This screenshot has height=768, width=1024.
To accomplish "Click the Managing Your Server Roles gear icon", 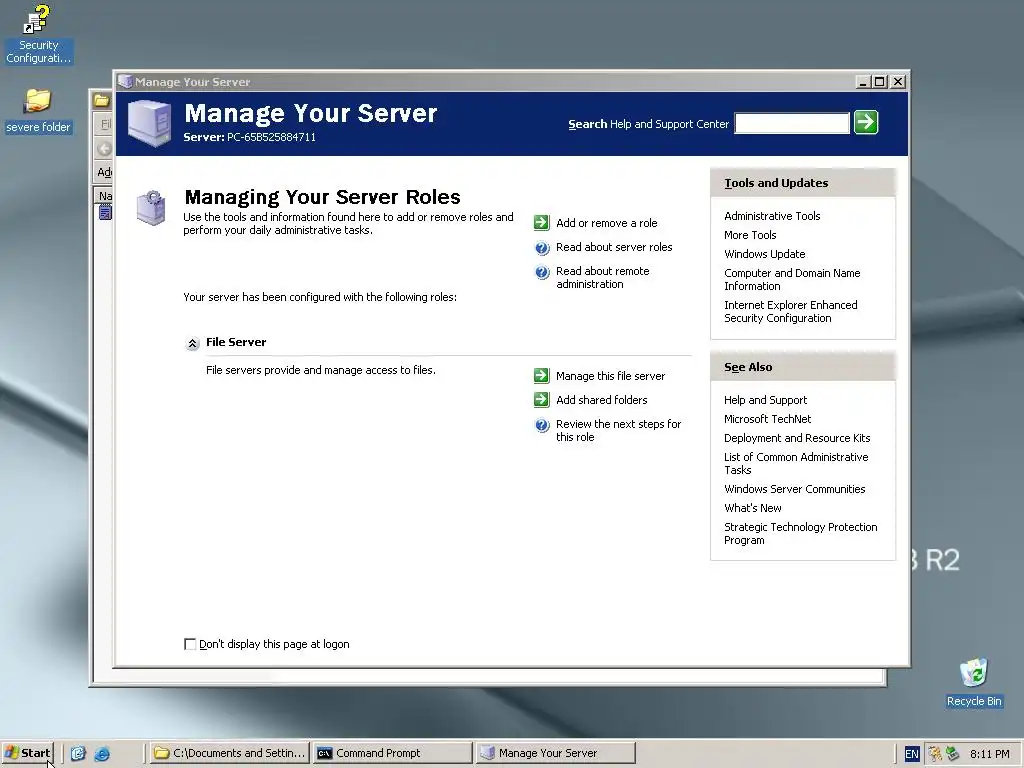I will coord(151,208).
